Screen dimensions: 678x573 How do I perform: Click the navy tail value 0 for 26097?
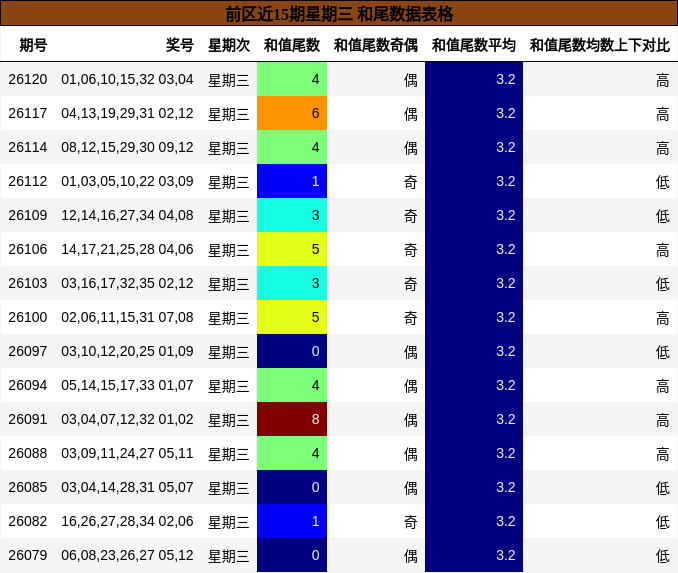click(292, 351)
